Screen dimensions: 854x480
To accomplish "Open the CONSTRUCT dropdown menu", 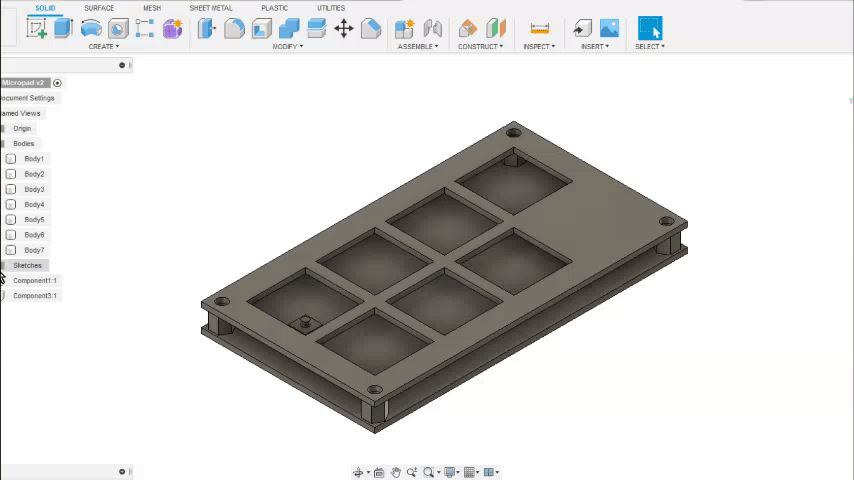I will click(x=480, y=46).
